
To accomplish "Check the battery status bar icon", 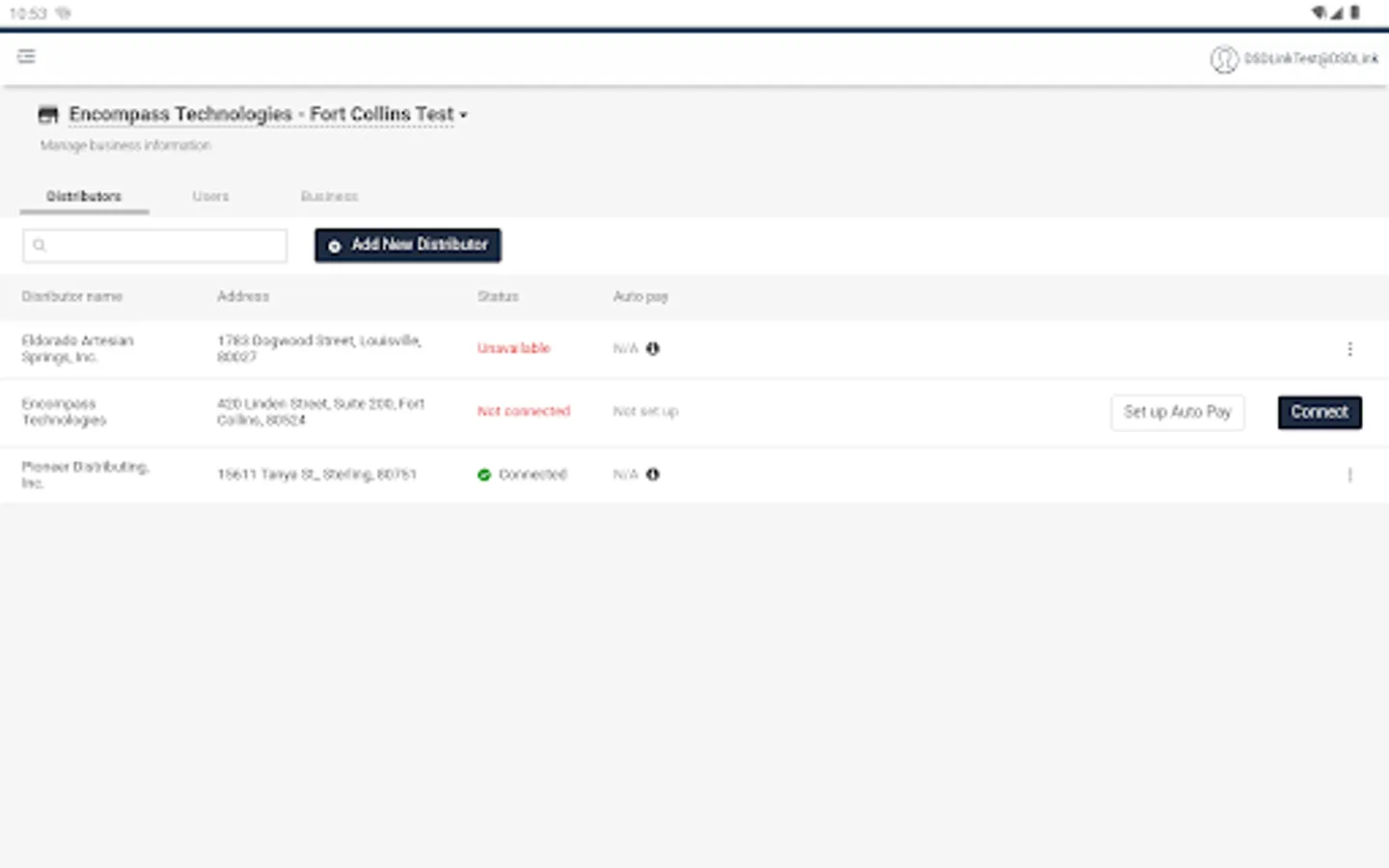I will pos(1355,13).
